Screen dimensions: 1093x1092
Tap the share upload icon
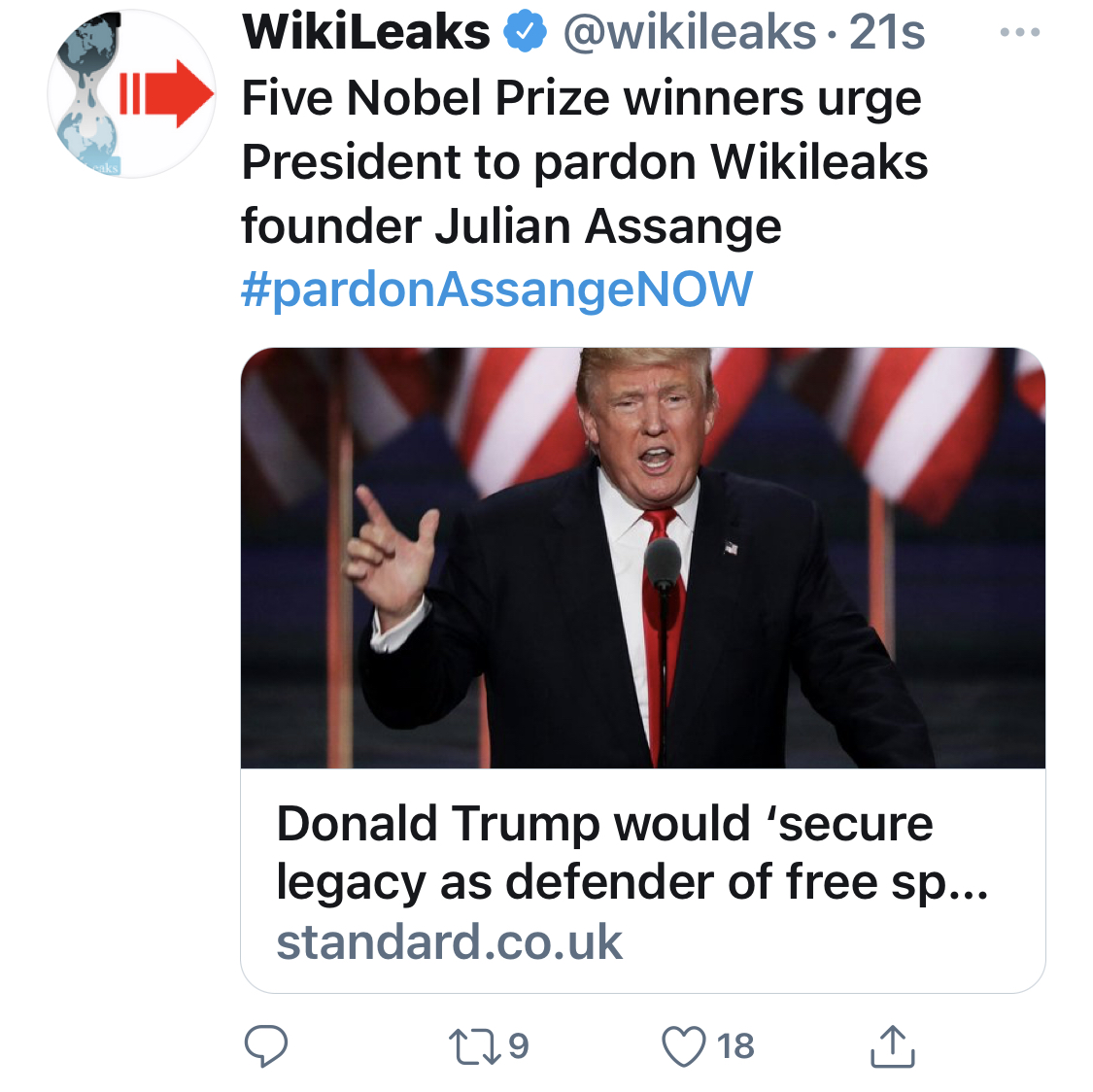tap(892, 1046)
